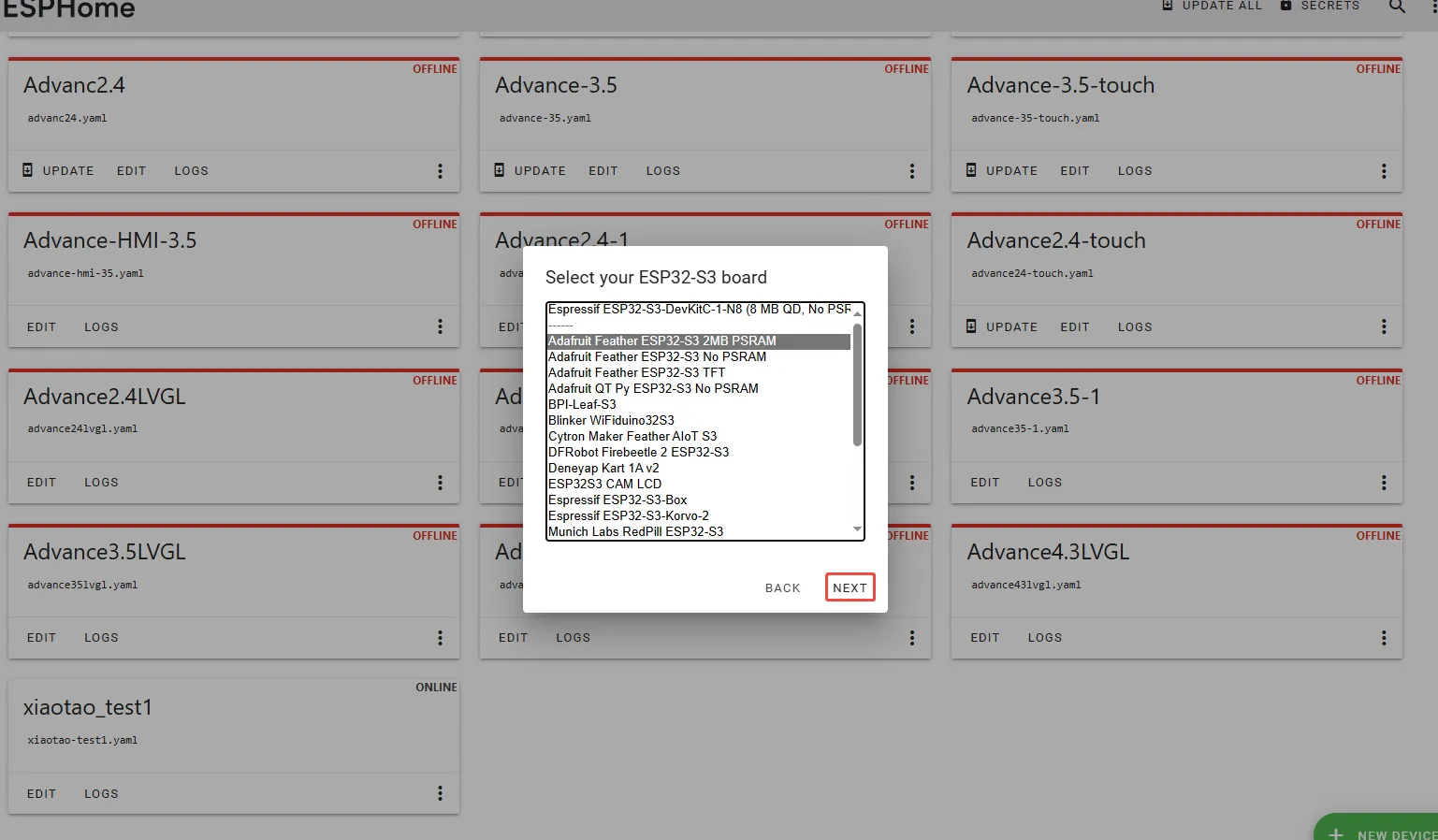
Task: Select Espressif ESP32-S3-DevKitC-1-N8 in the board list
Action: [699, 309]
